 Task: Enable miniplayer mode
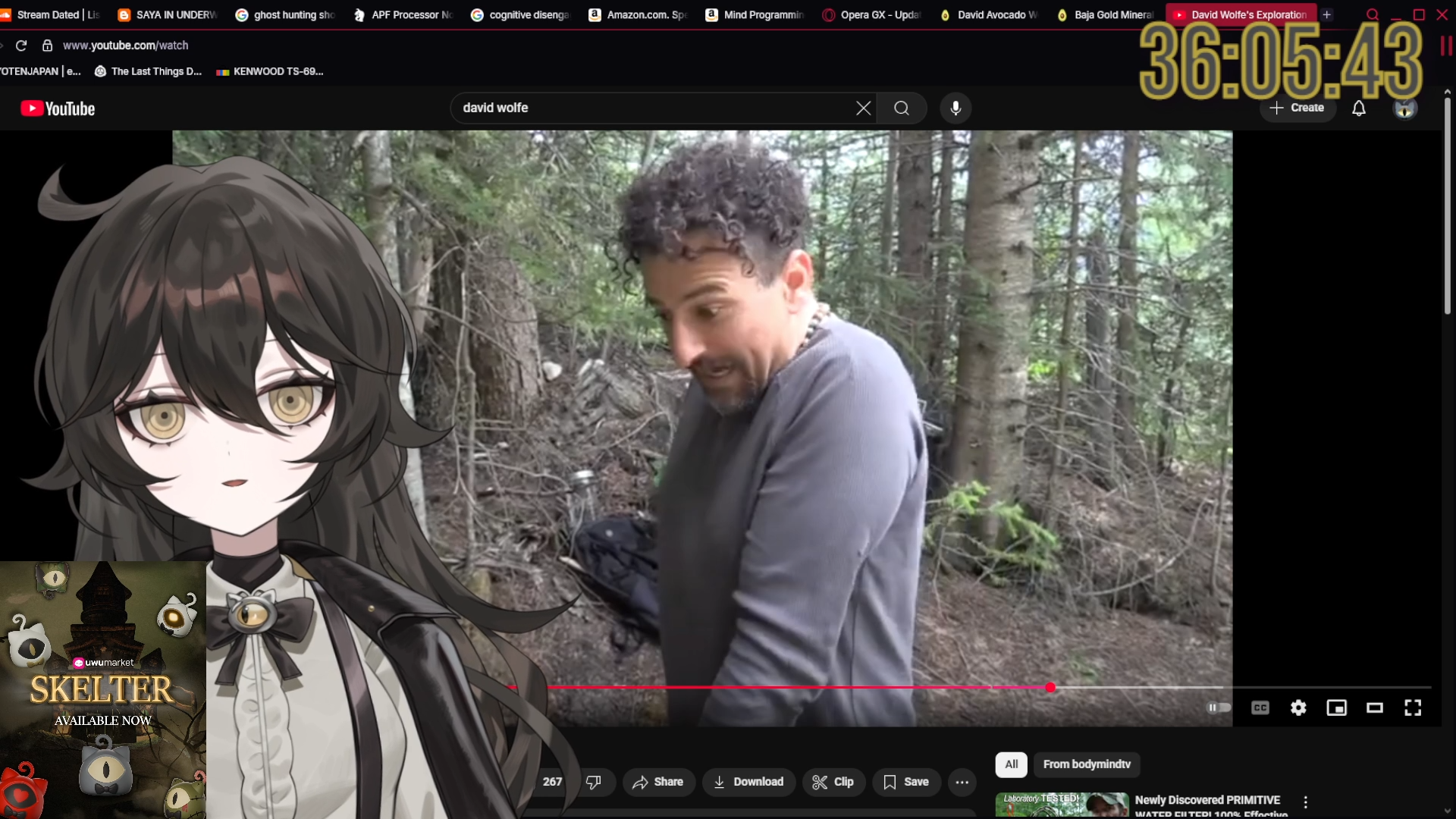click(x=1336, y=708)
